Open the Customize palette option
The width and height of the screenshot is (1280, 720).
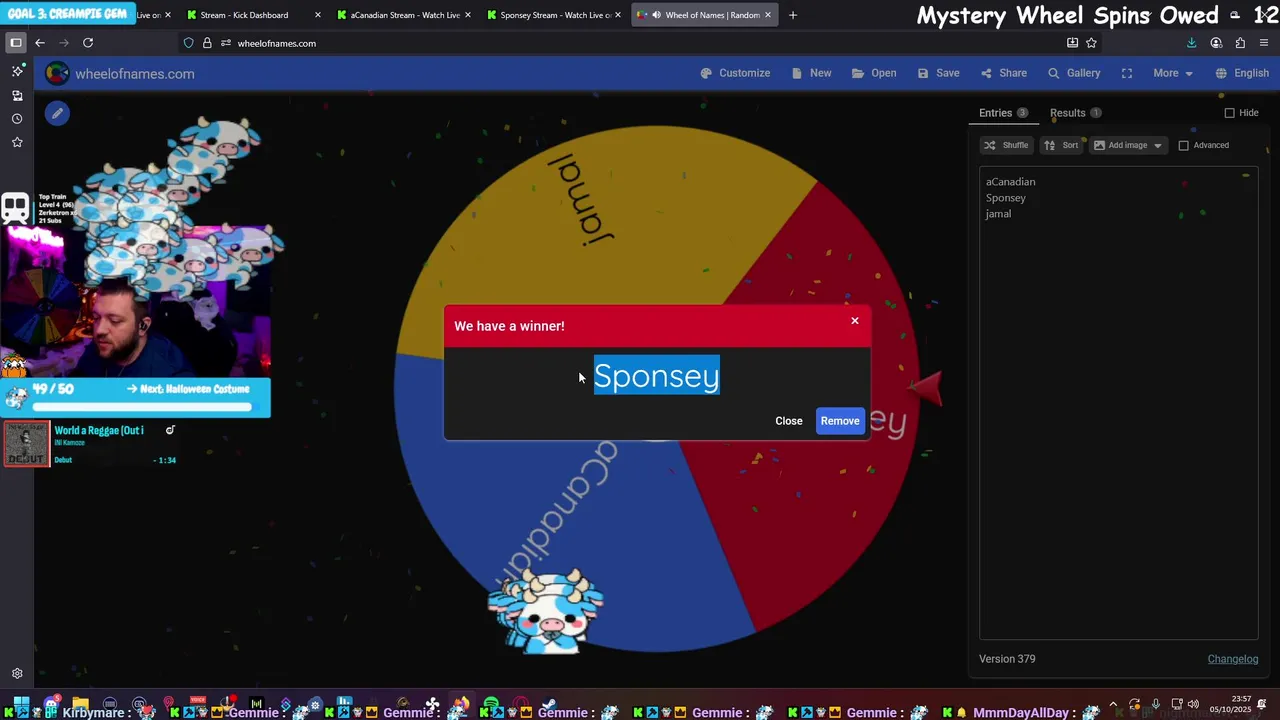point(735,73)
